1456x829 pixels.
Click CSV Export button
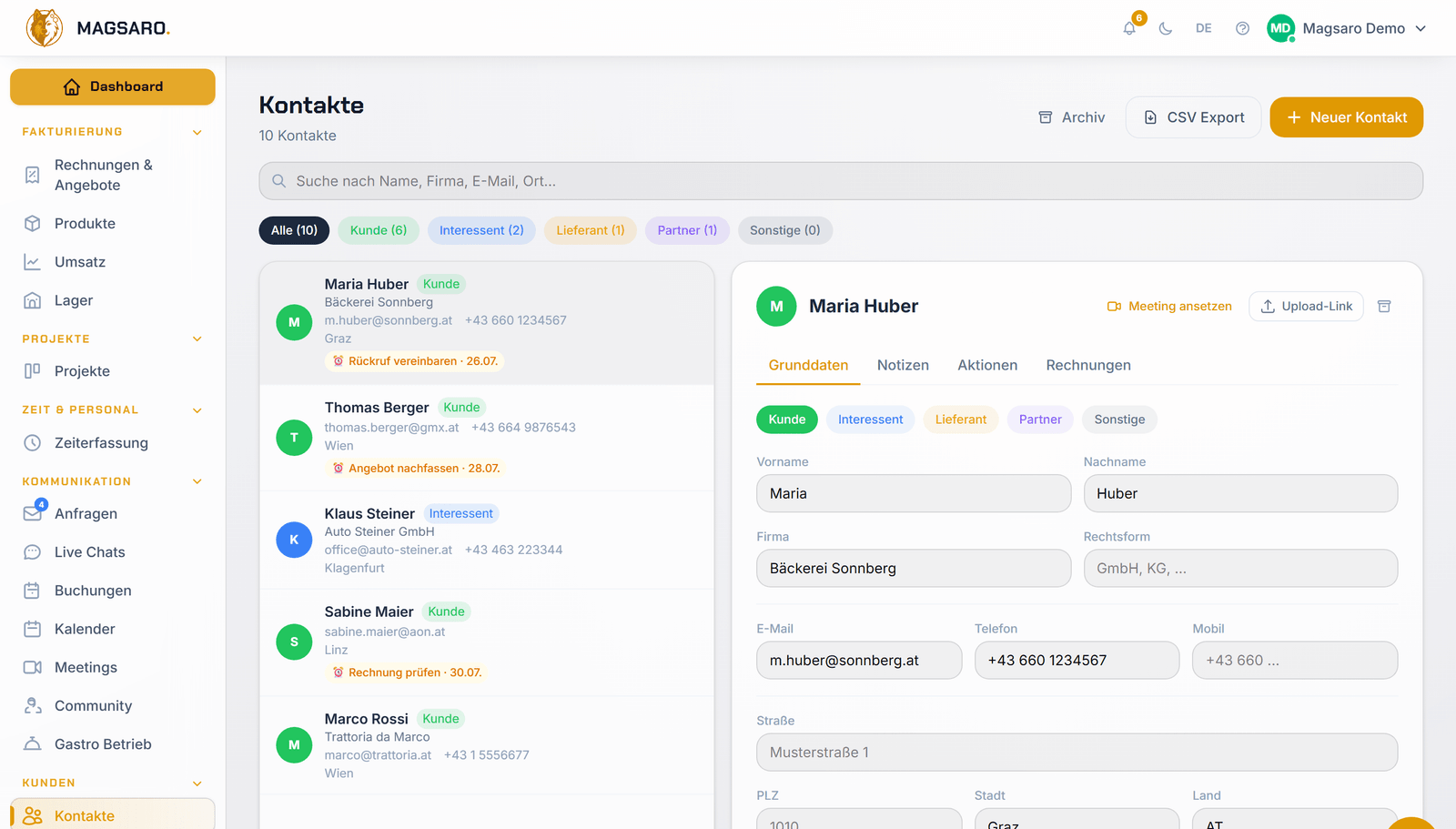pyautogui.click(x=1194, y=117)
